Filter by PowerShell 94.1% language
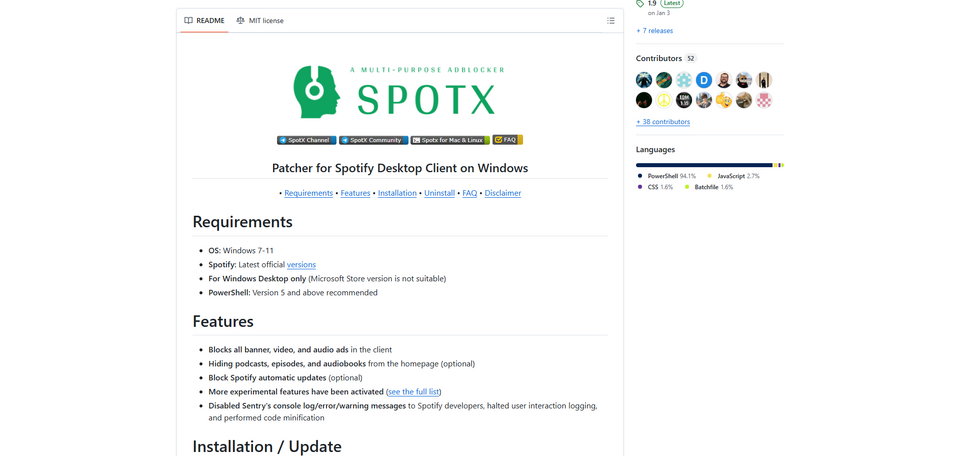Image resolution: width=960 pixels, height=456 pixels. (x=667, y=176)
